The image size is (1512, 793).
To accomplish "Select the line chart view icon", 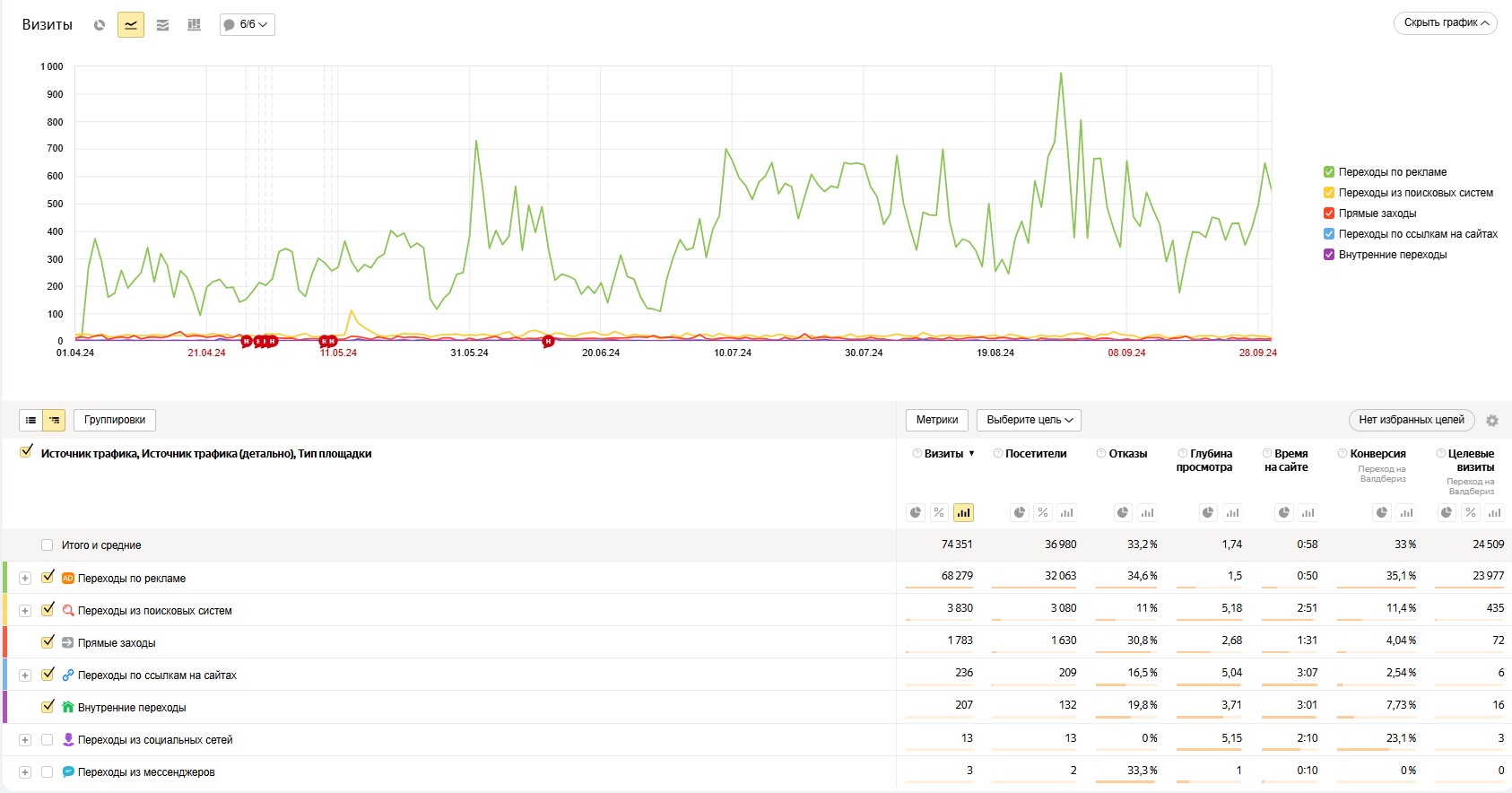I will coord(131,25).
